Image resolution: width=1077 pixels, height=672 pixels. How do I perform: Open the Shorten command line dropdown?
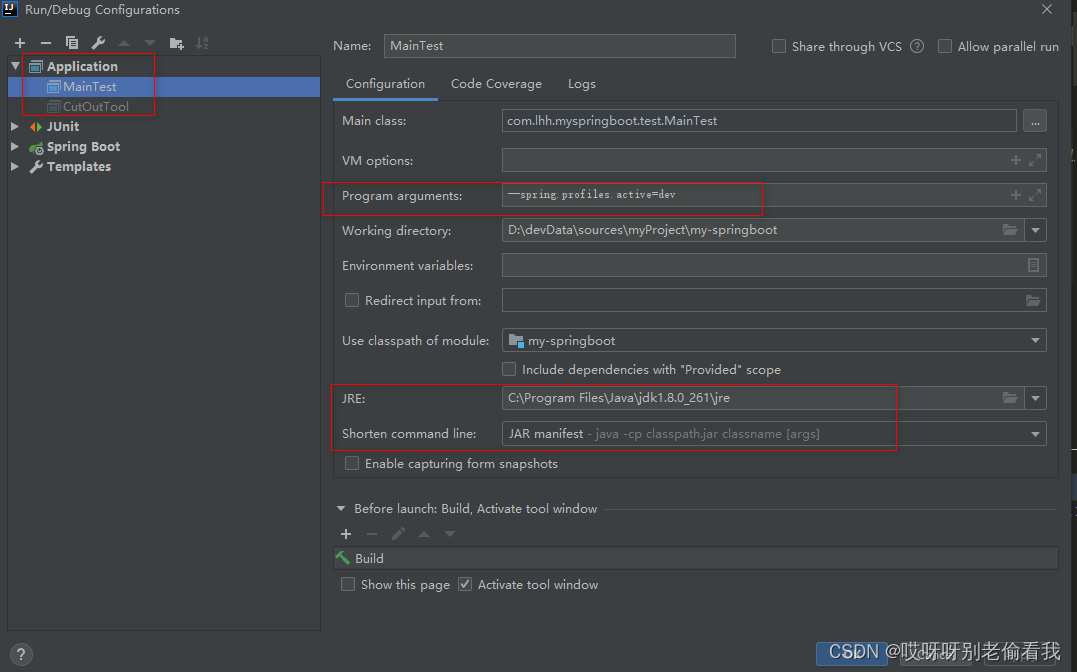point(1035,434)
